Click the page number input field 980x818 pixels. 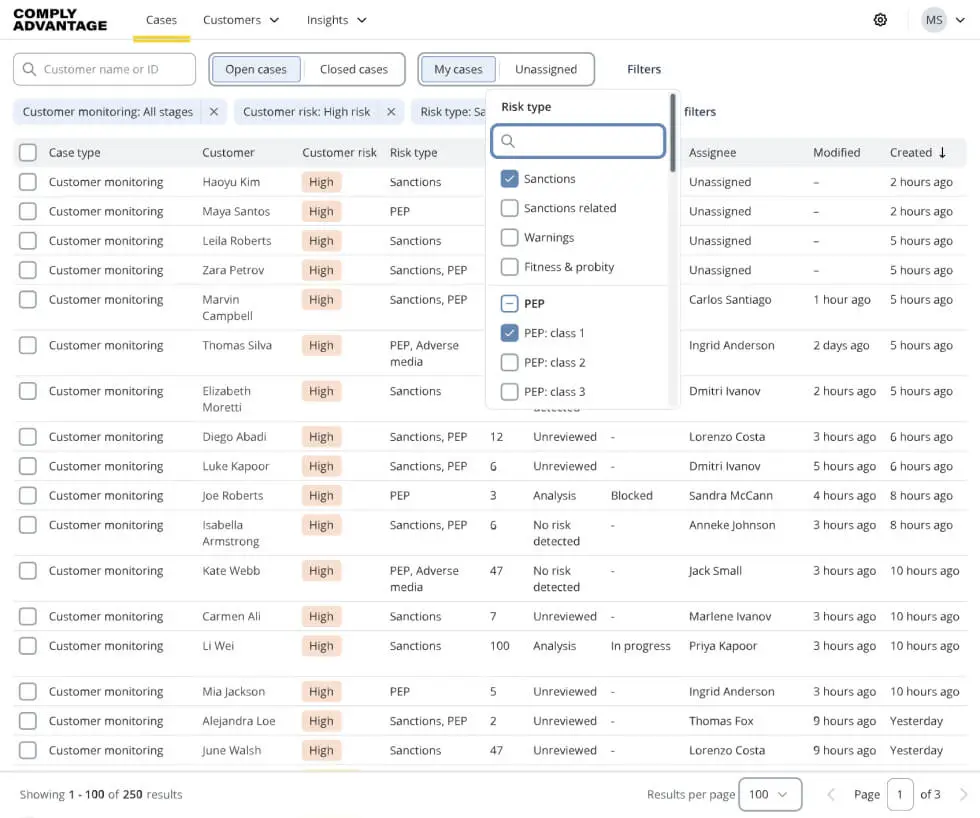tap(899, 794)
